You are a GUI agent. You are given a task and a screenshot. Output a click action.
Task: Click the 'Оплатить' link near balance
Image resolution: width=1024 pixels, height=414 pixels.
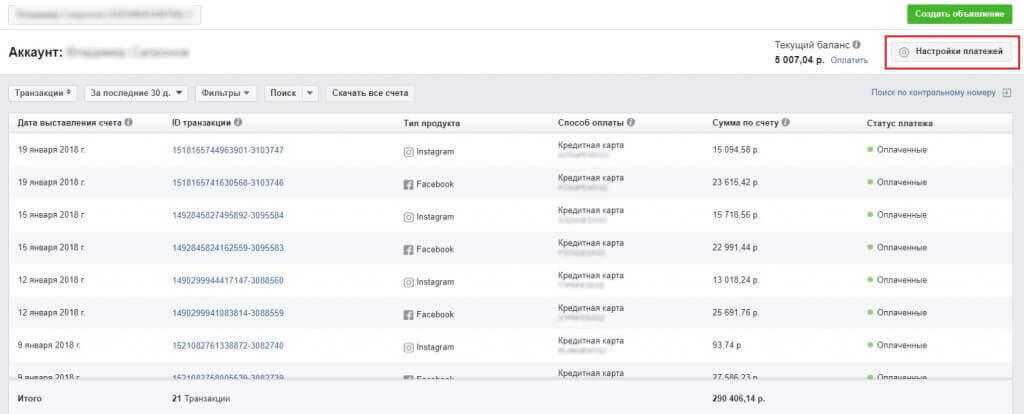(x=849, y=60)
